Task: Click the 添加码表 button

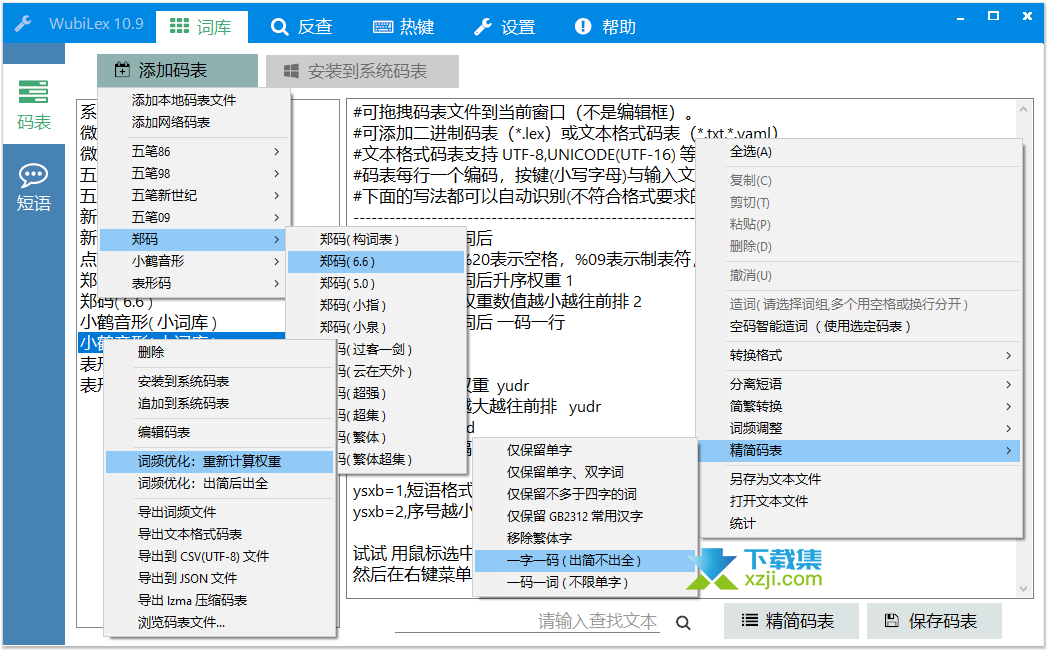Action: 177,70
